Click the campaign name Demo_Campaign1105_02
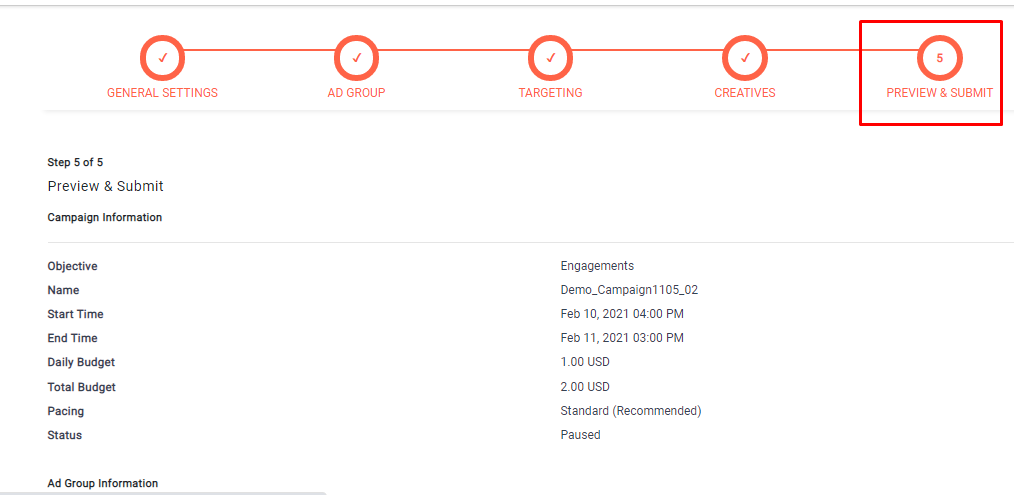The width and height of the screenshot is (1014, 495). pyautogui.click(x=629, y=290)
